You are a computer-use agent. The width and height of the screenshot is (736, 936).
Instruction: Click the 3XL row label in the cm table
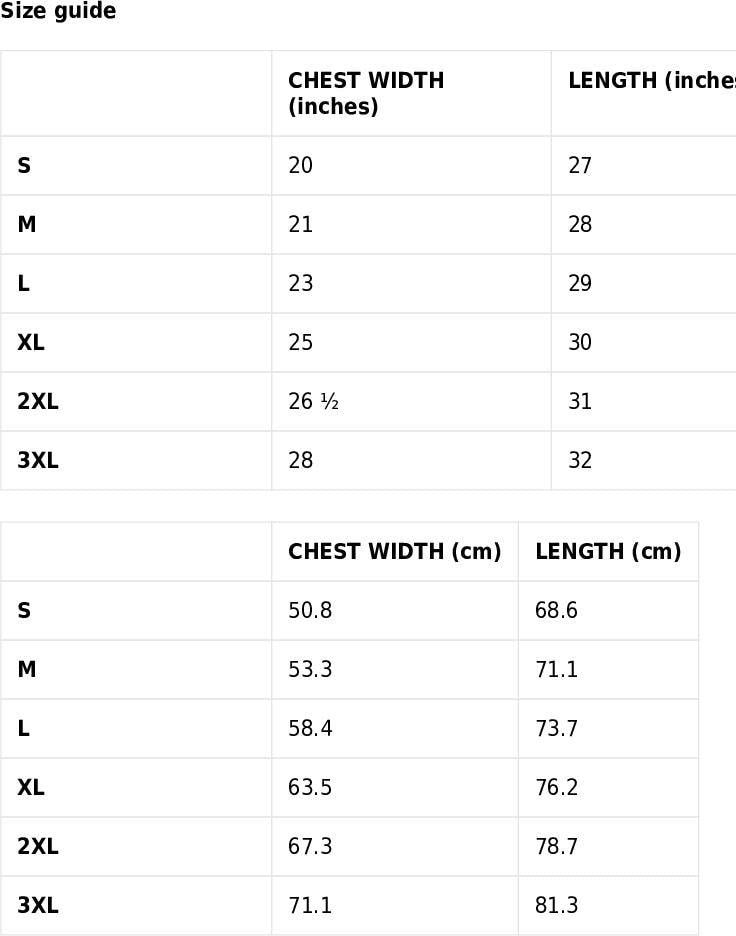(x=38, y=905)
